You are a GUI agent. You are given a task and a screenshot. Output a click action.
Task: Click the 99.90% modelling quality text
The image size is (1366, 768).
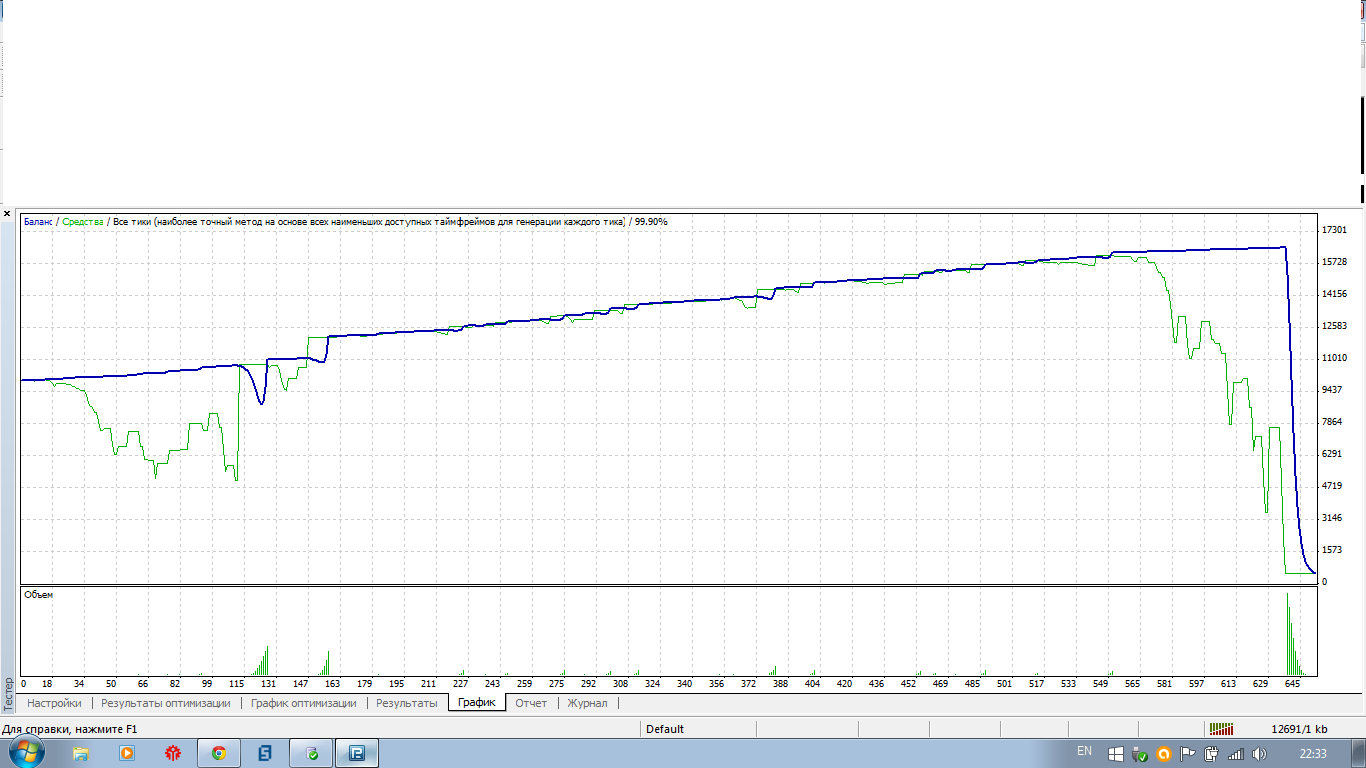651,221
